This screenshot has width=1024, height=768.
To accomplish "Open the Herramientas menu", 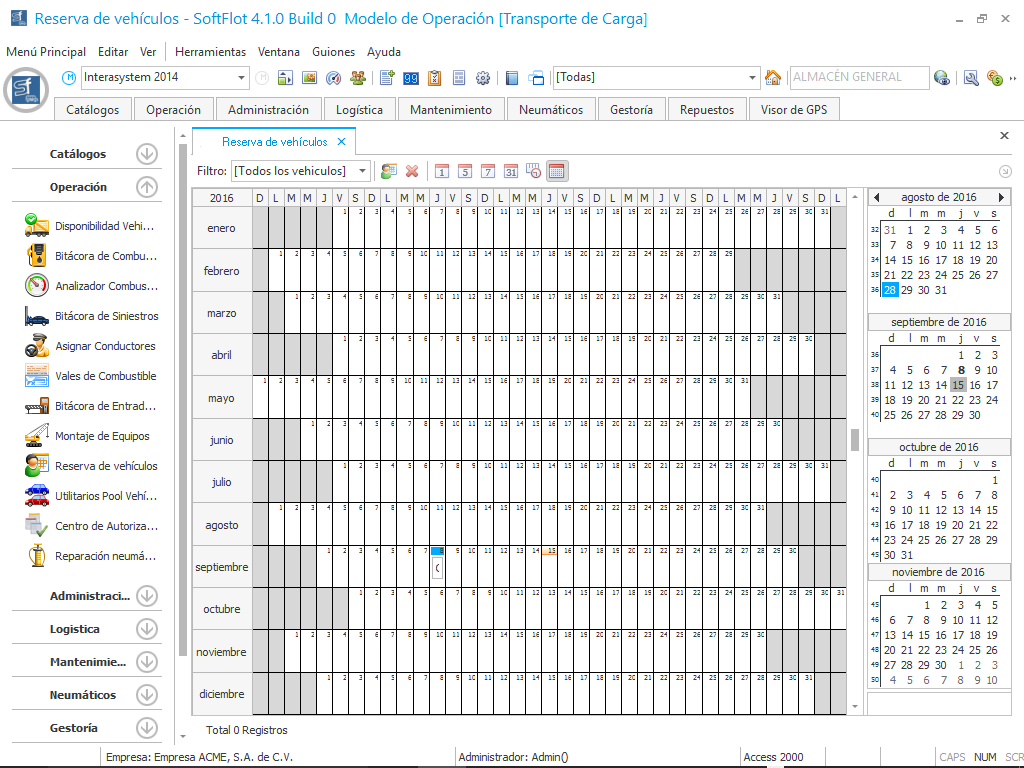I will point(210,52).
